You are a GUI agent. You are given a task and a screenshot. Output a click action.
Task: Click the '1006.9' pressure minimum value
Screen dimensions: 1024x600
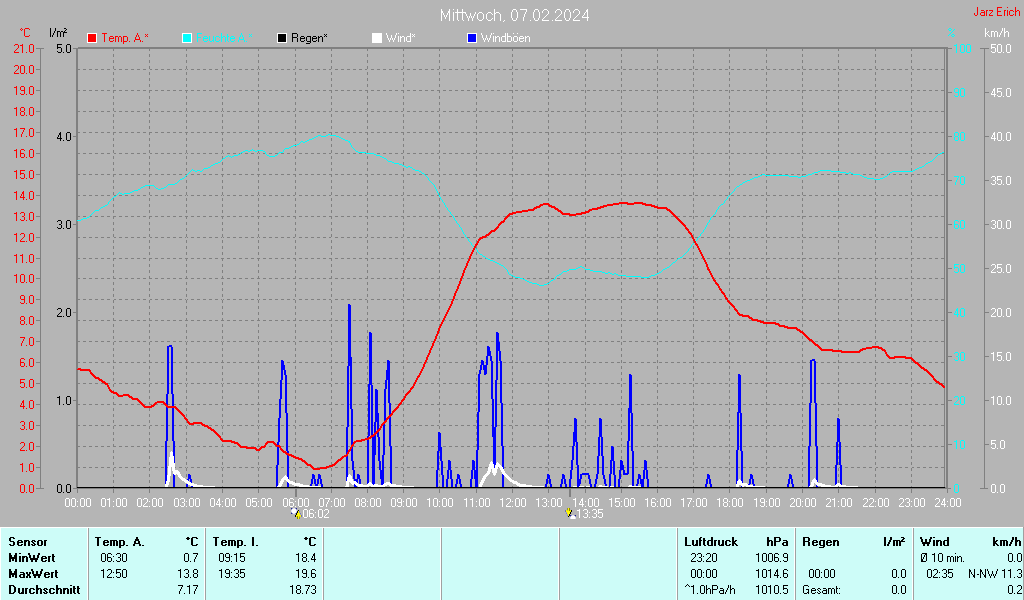point(772,558)
